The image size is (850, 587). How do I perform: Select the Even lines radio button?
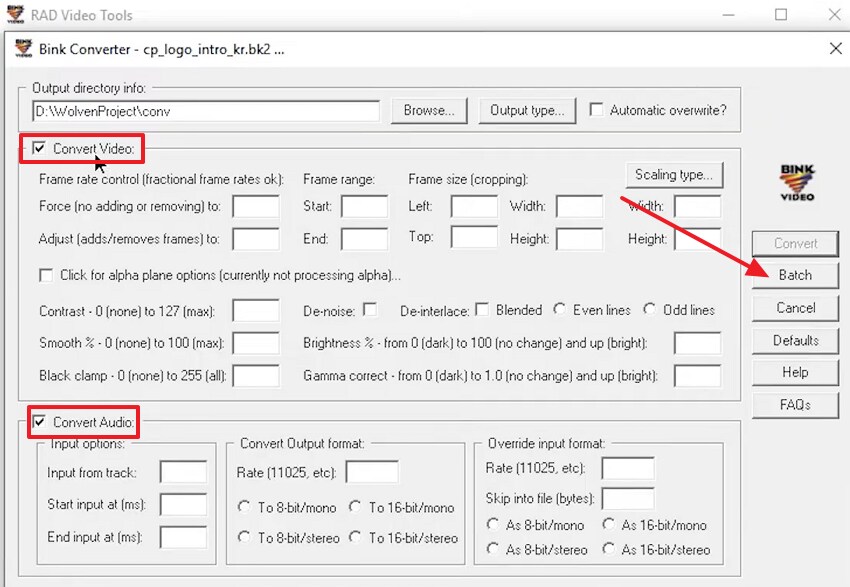tap(559, 309)
